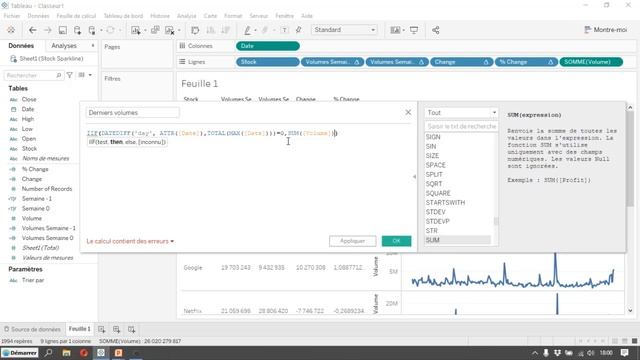Click the Date pill on Colonnes

(268, 46)
